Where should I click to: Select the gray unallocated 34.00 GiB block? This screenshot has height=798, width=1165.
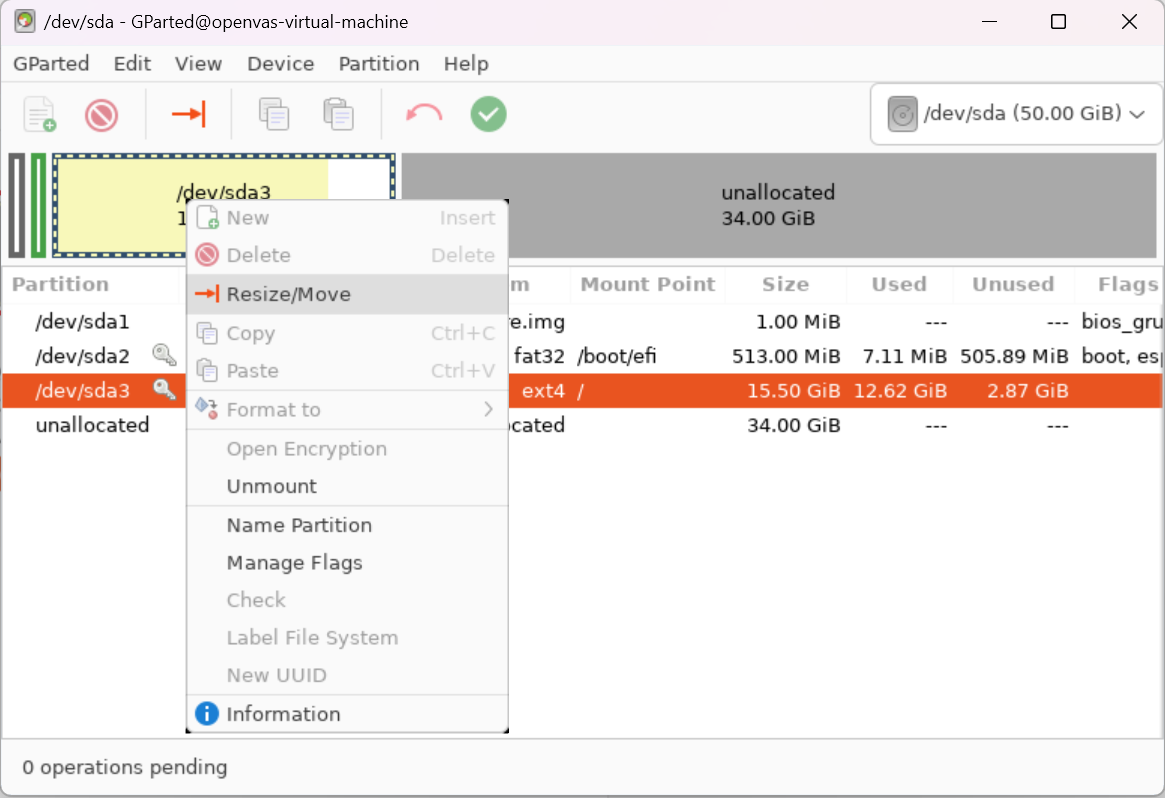[779, 205]
